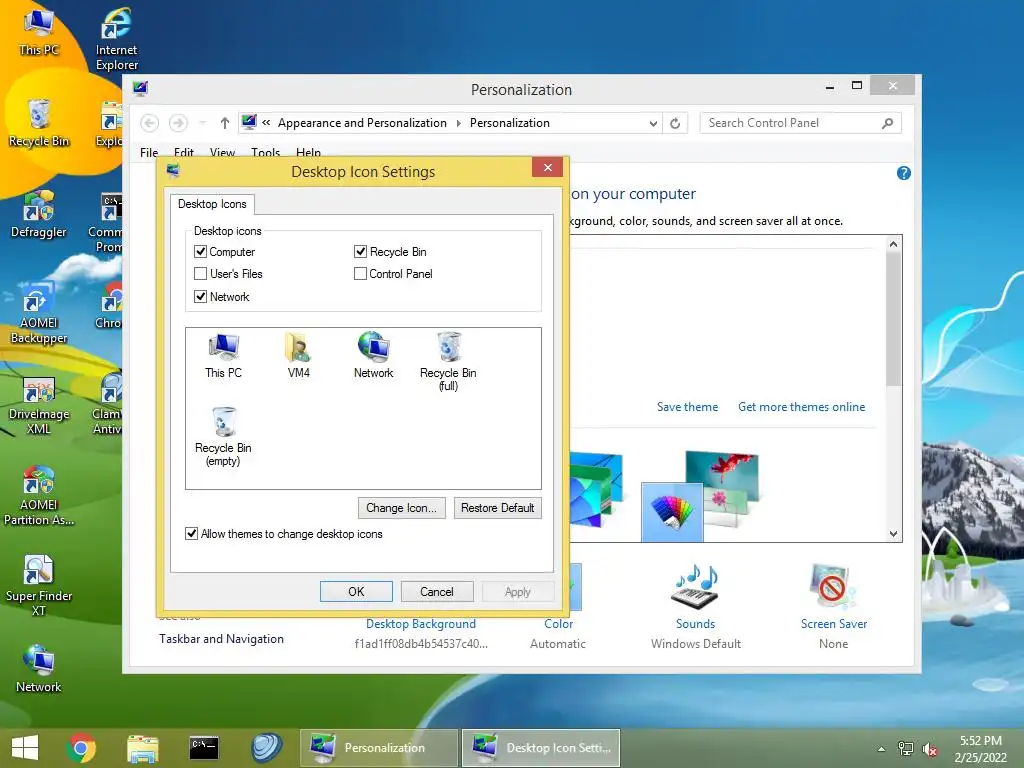Click the Forward arrow in Personalization window
This screenshot has height=768, width=1024.
tap(178, 123)
